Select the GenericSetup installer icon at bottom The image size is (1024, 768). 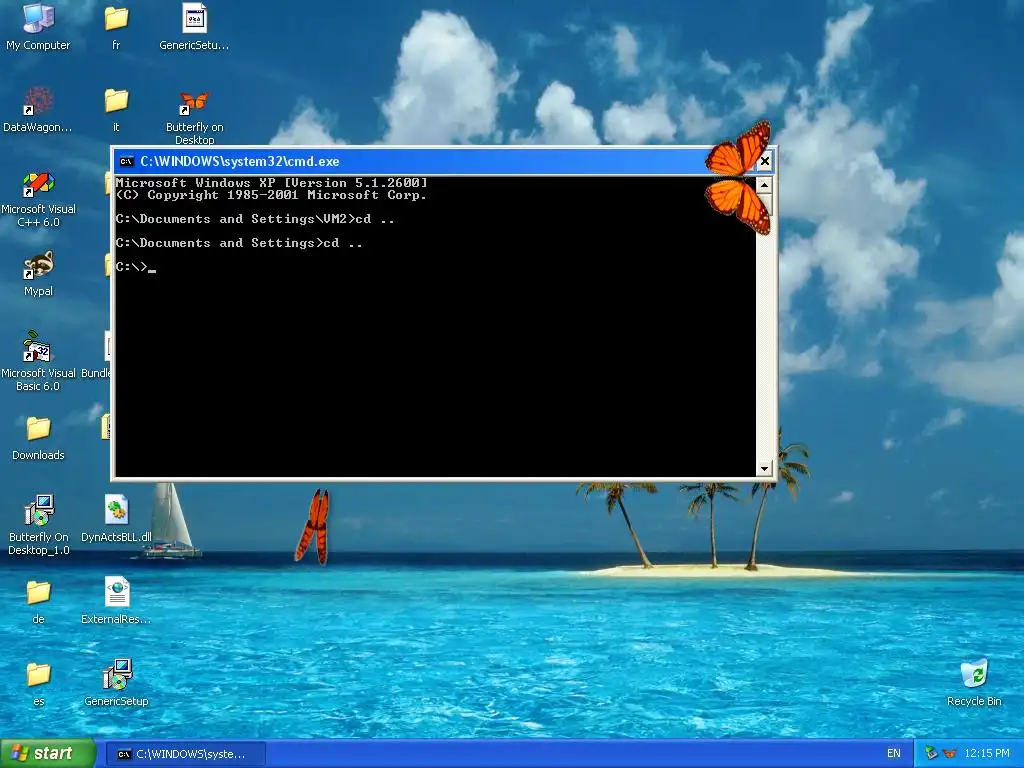(x=116, y=682)
